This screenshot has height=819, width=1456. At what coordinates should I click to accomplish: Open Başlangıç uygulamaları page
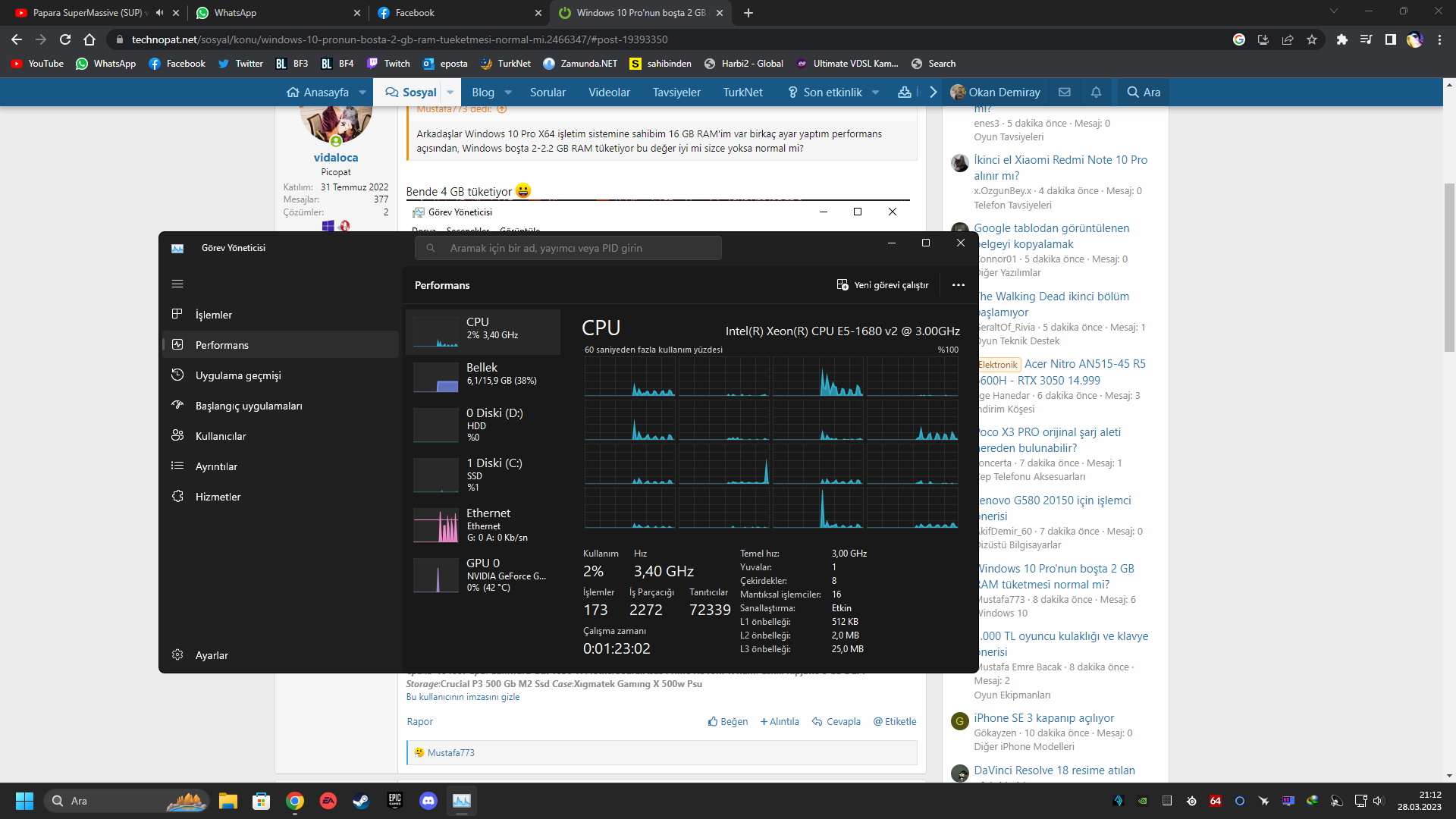[248, 406]
